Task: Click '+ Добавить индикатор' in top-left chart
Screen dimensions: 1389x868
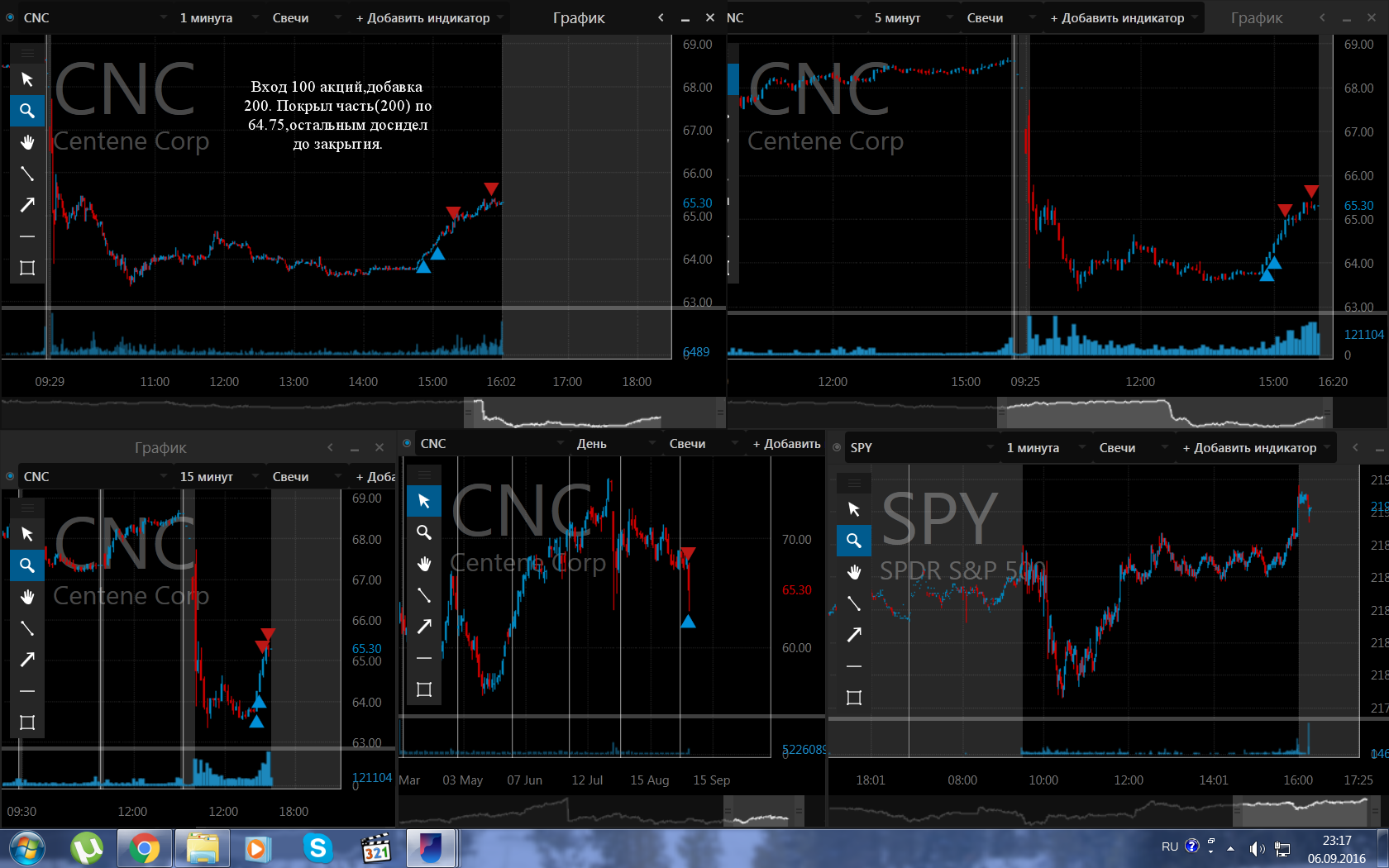Action: [x=429, y=17]
